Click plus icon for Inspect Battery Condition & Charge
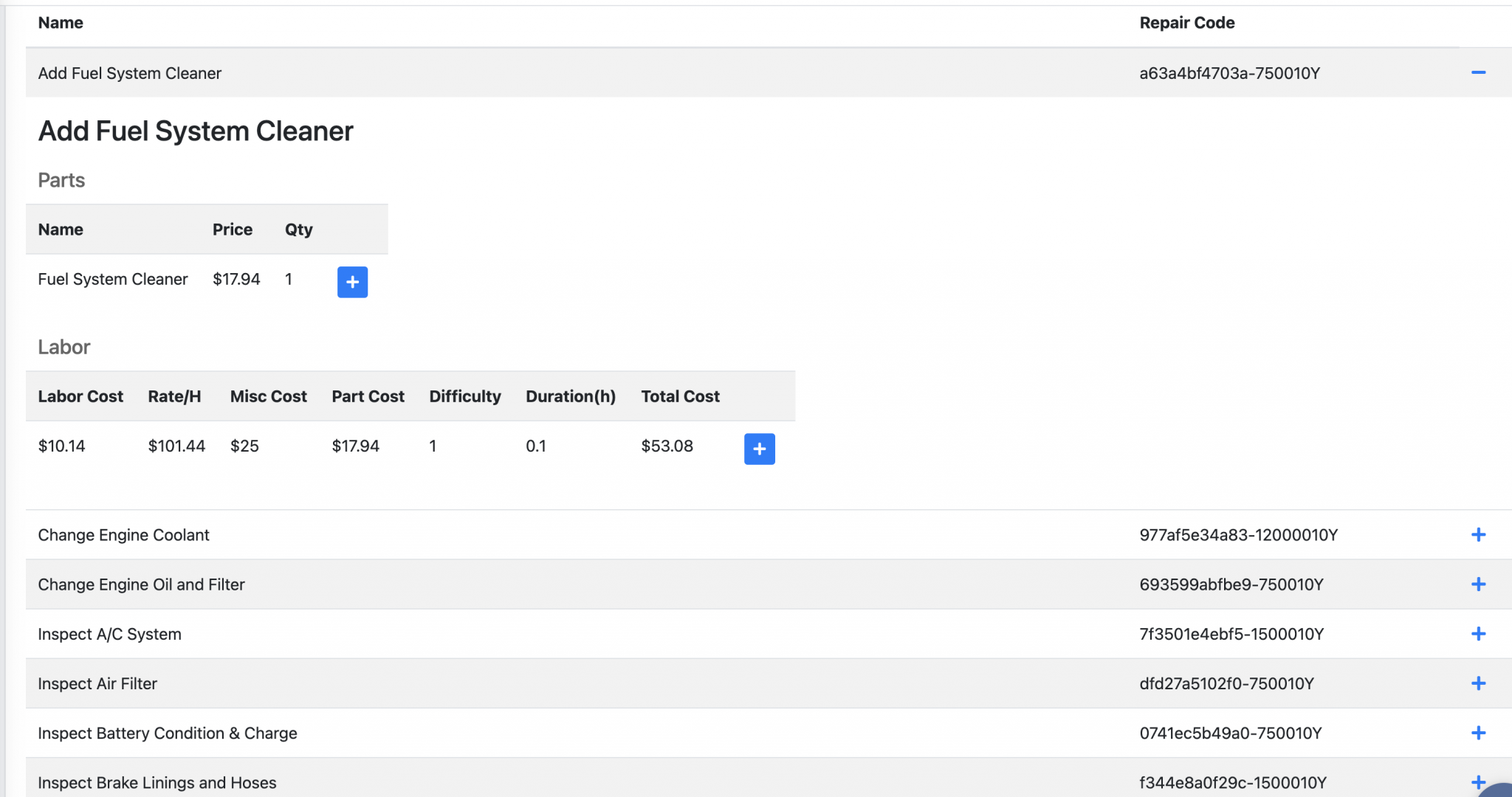Screen dimensions: 1512x797 point(1478,733)
